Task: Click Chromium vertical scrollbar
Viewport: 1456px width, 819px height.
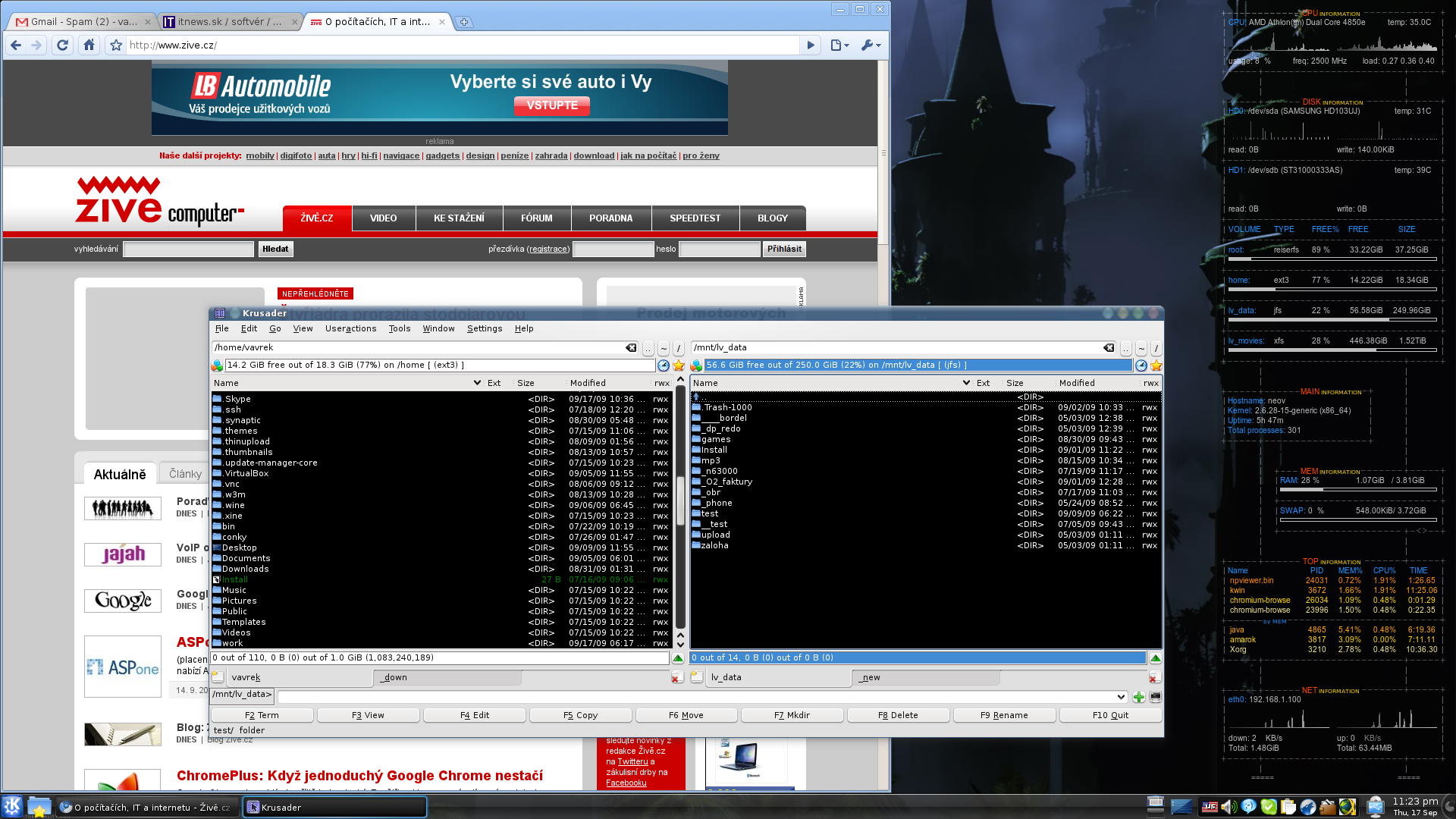Action: (883, 152)
